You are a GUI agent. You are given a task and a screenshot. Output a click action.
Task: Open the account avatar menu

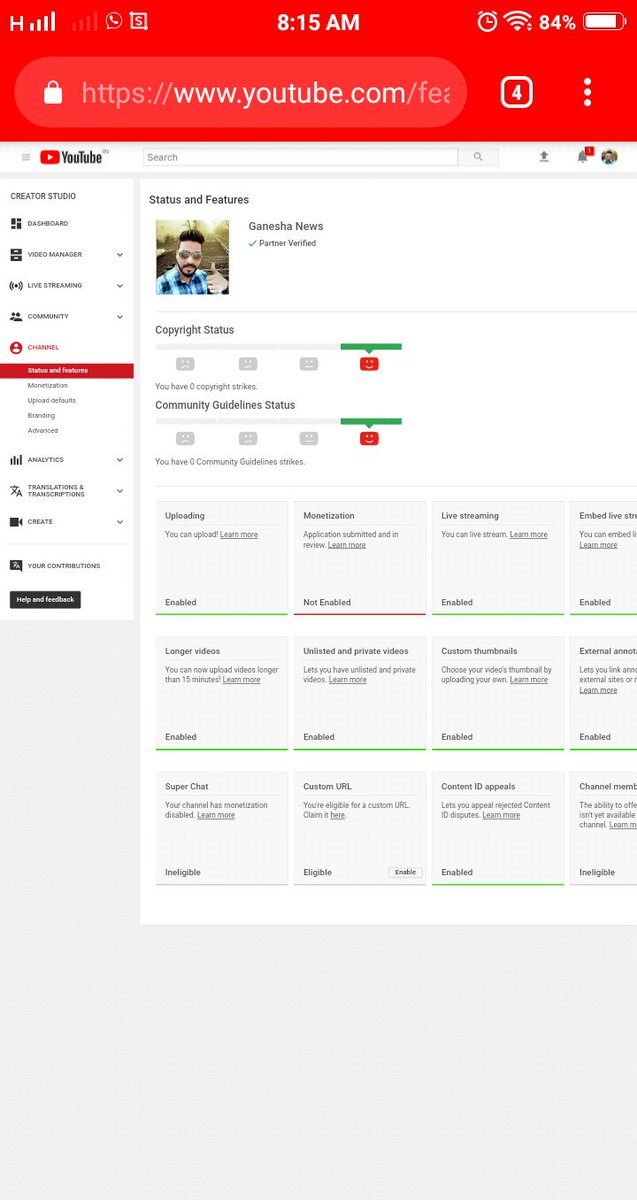coord(609,157)
